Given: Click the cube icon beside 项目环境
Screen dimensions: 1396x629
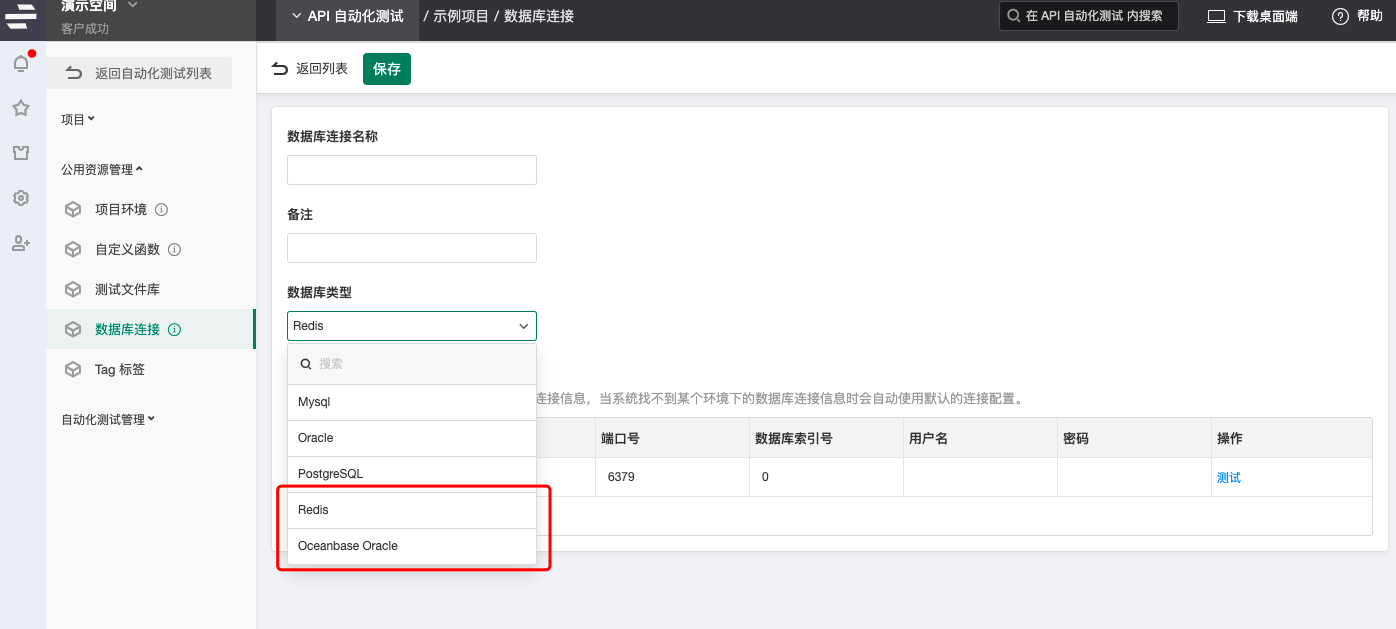Looking at the screenshot, I should pos(73,209).
